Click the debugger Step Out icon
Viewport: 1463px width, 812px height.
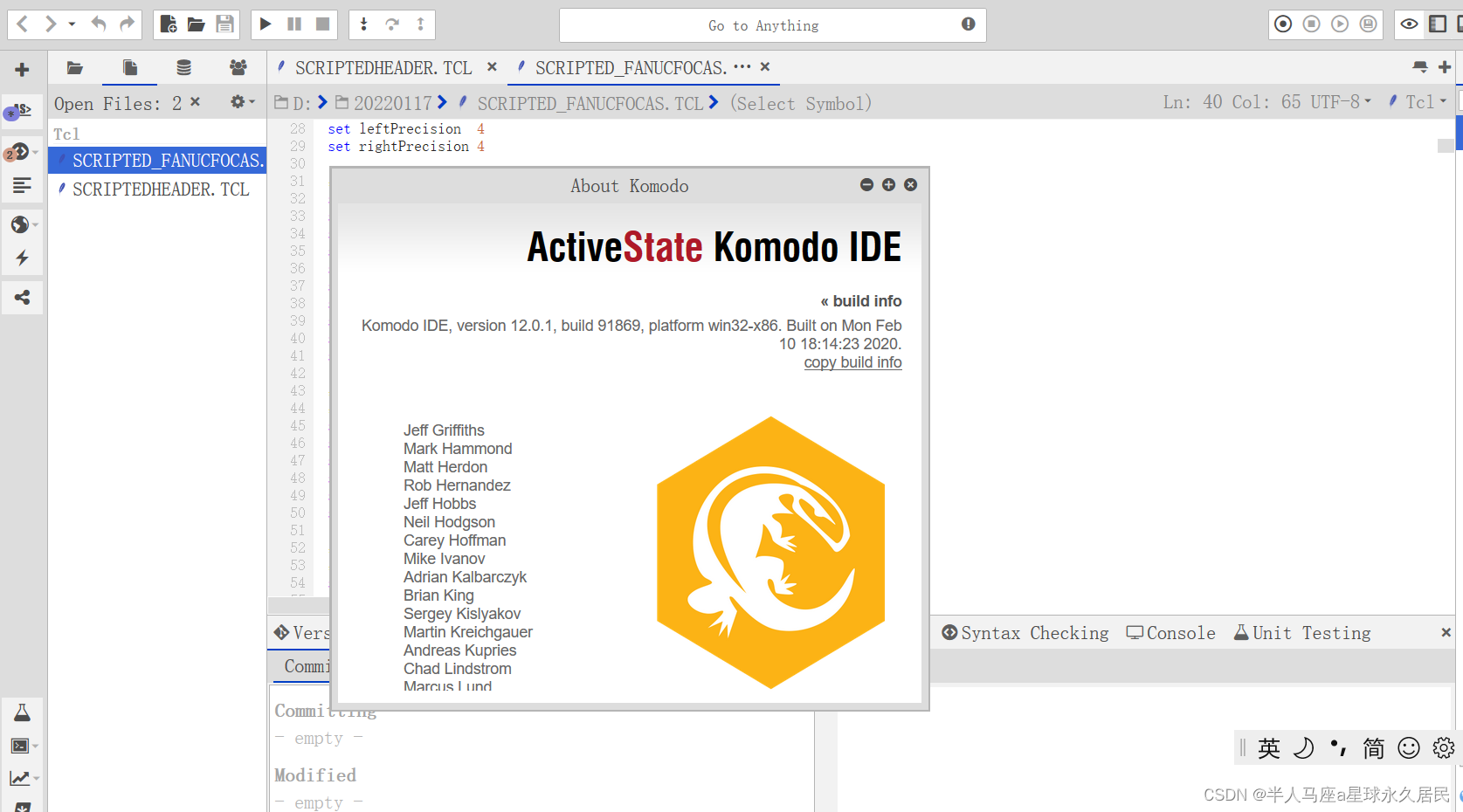pos(421,24)
